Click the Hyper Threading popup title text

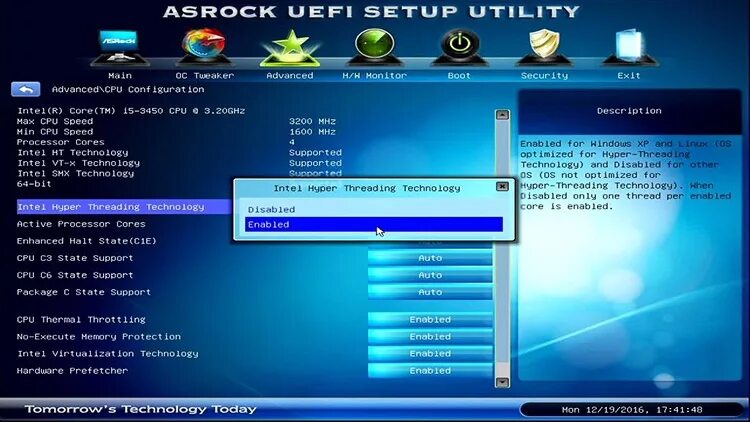[367, 189]
